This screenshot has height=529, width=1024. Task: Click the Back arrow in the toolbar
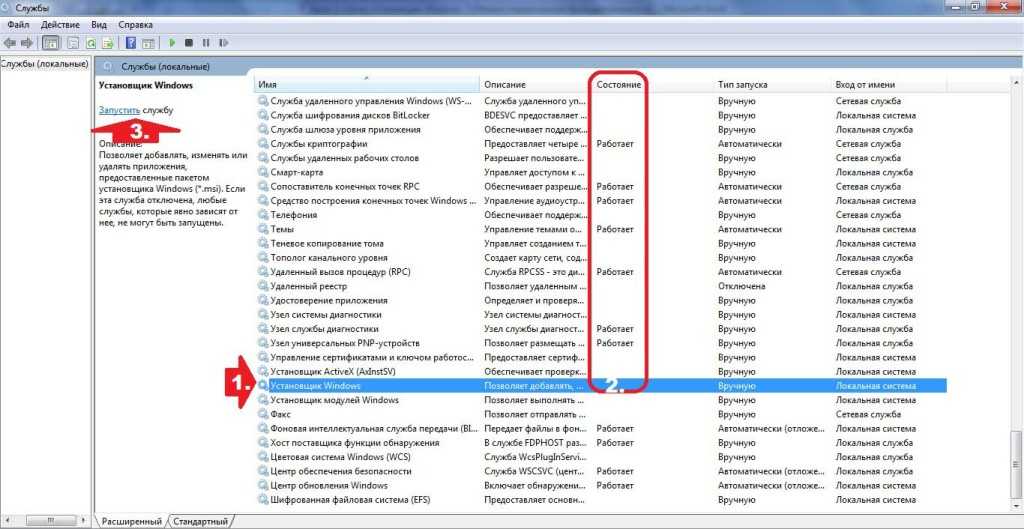(9, 43)
